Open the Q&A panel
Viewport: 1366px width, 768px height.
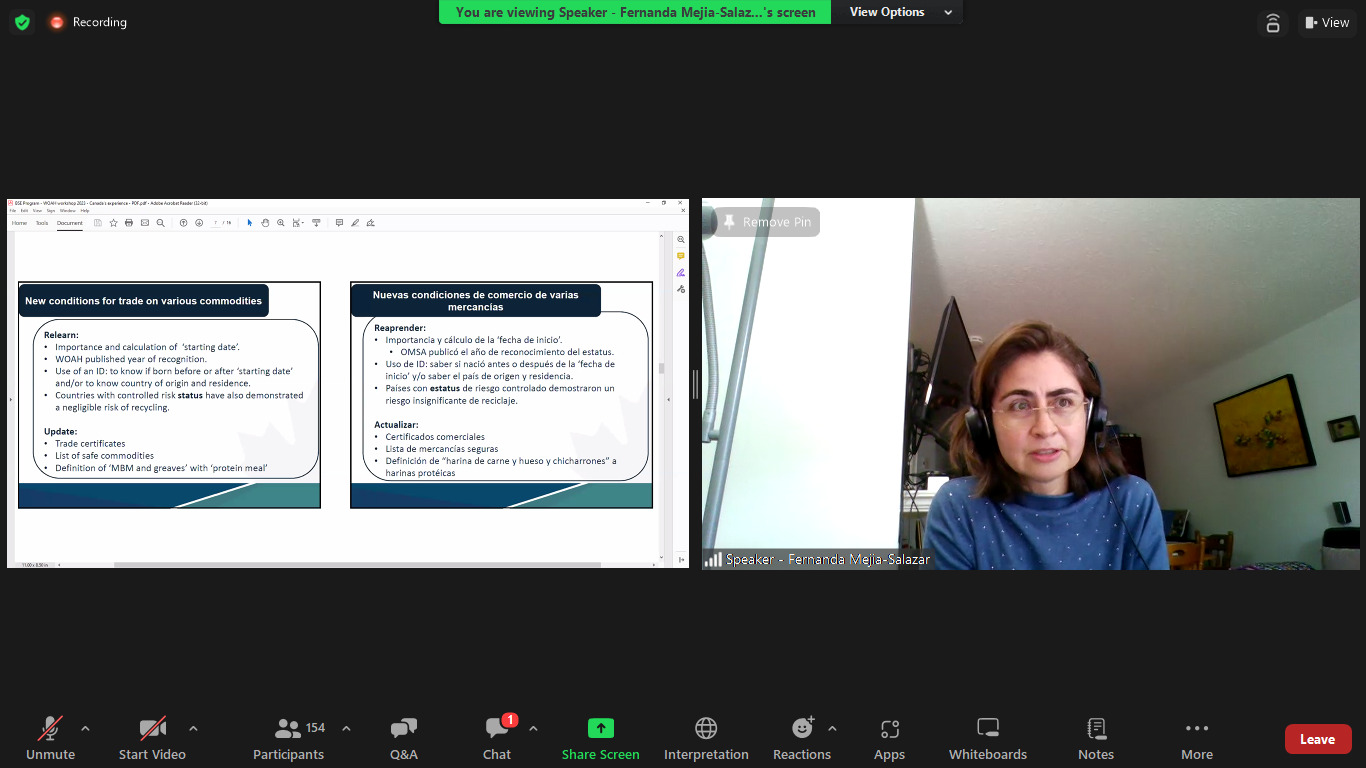(x=403, y=738)
